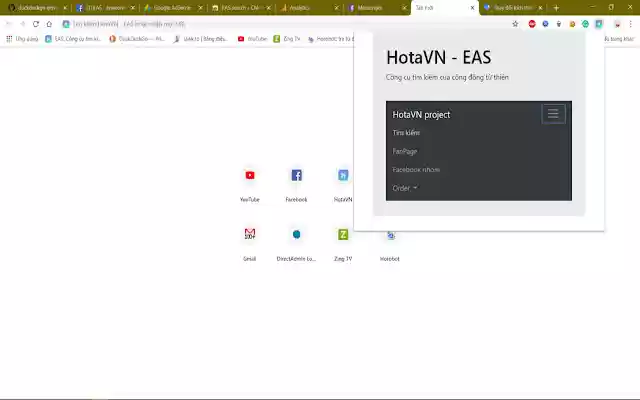The image size is (640, 400).
Task: Switch to the Messenger tab
Action: pyautogui.click(x=376, y=8)
